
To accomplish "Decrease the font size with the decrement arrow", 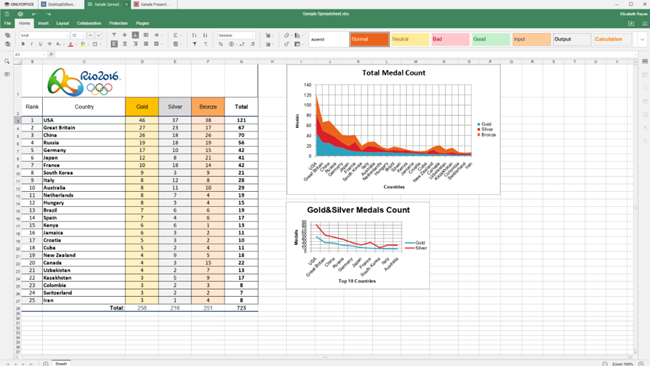I will point(99,35).
